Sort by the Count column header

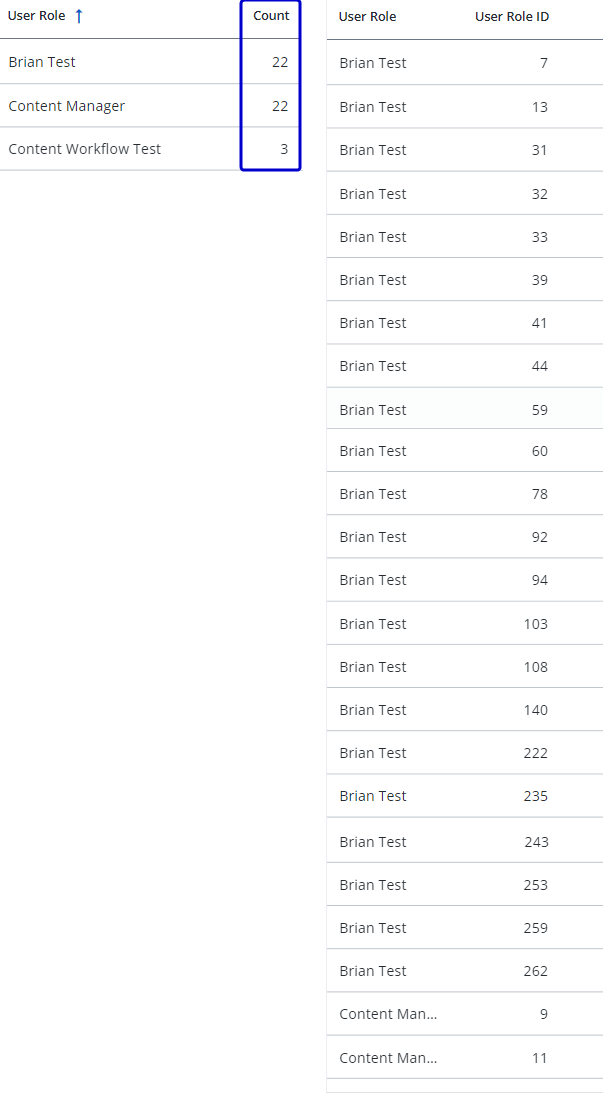[271, 16]
